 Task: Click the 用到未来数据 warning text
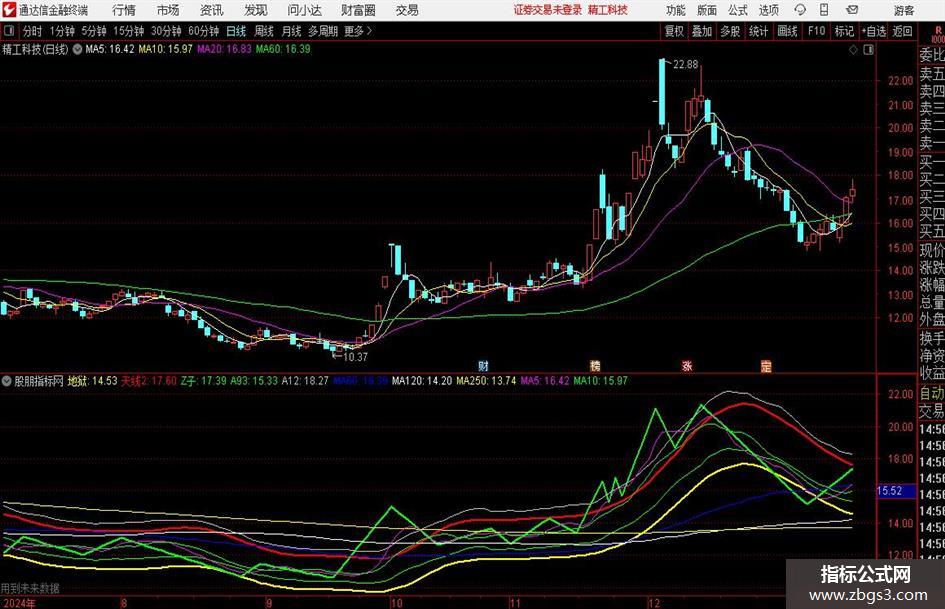click(30, 588)
